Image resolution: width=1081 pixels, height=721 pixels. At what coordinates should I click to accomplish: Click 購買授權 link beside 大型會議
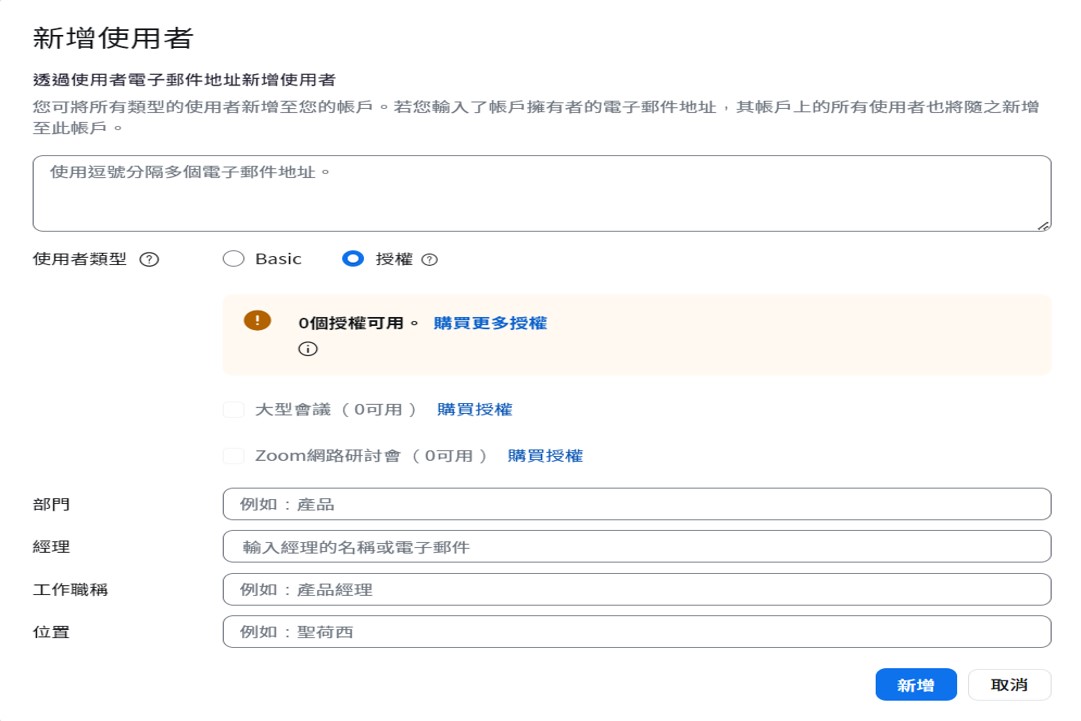pos(475,409)
